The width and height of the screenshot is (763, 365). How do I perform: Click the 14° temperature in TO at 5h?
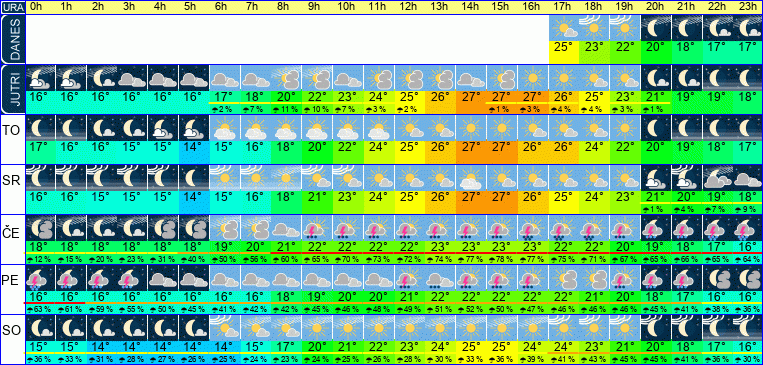pos(194,146)
